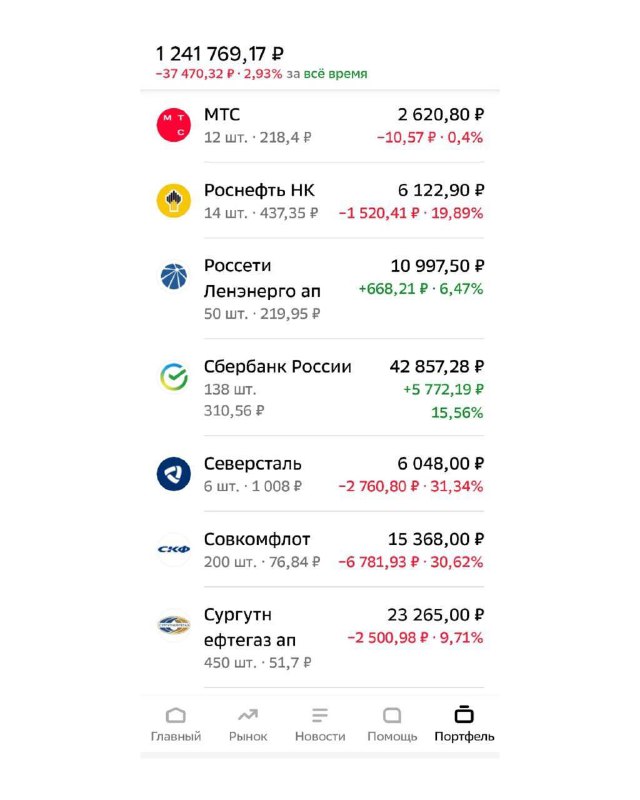Open the Помощь help tab
Image resolution: width=640 pixels, height=800 pixels.
[392, 724]
